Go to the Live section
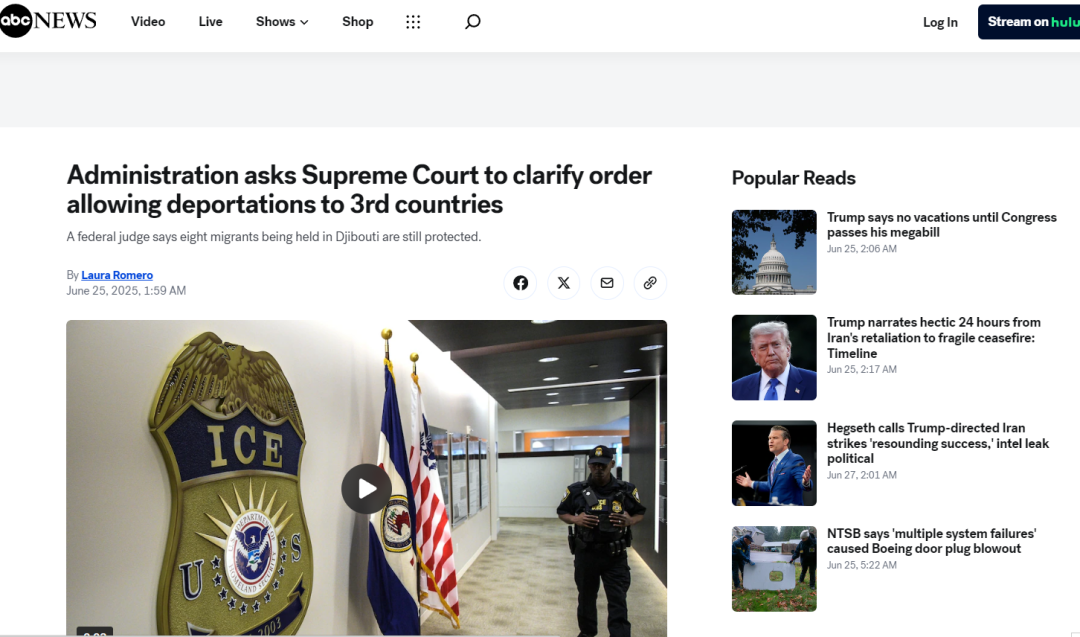This screenshot has width=1080, height=637. 210,21
